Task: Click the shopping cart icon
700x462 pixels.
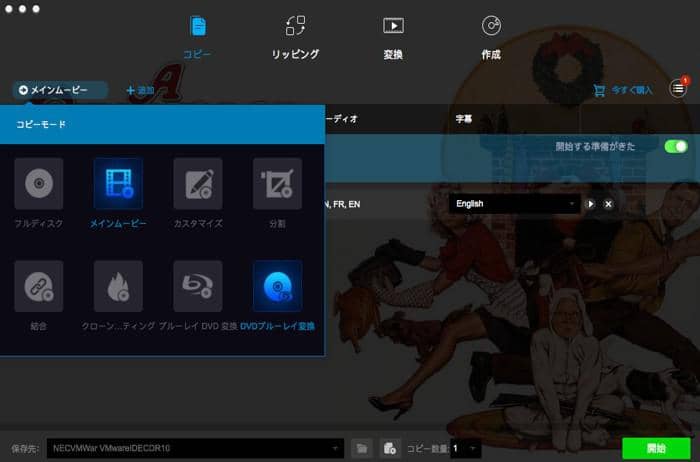Action: 599,90
